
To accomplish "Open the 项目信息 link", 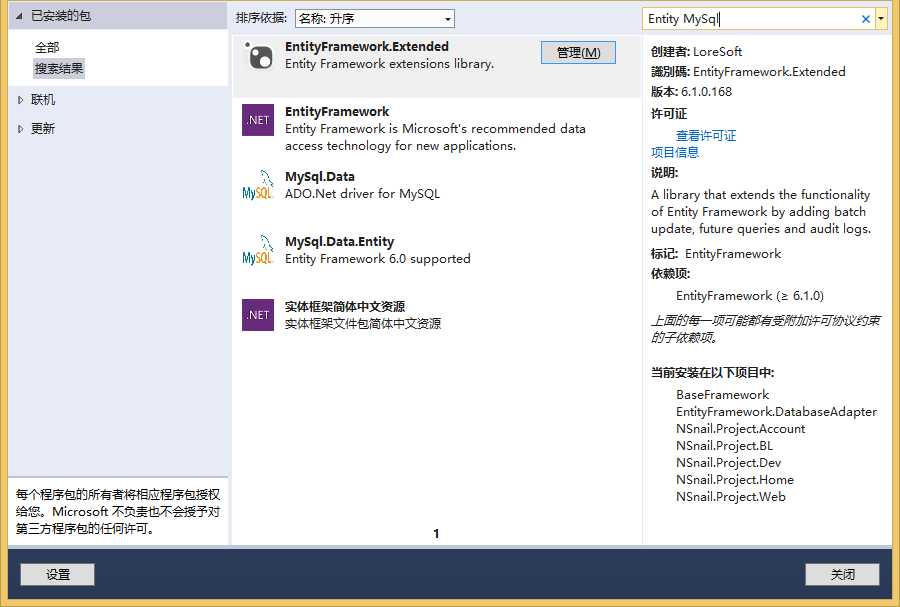I will (x=674, y=153).
